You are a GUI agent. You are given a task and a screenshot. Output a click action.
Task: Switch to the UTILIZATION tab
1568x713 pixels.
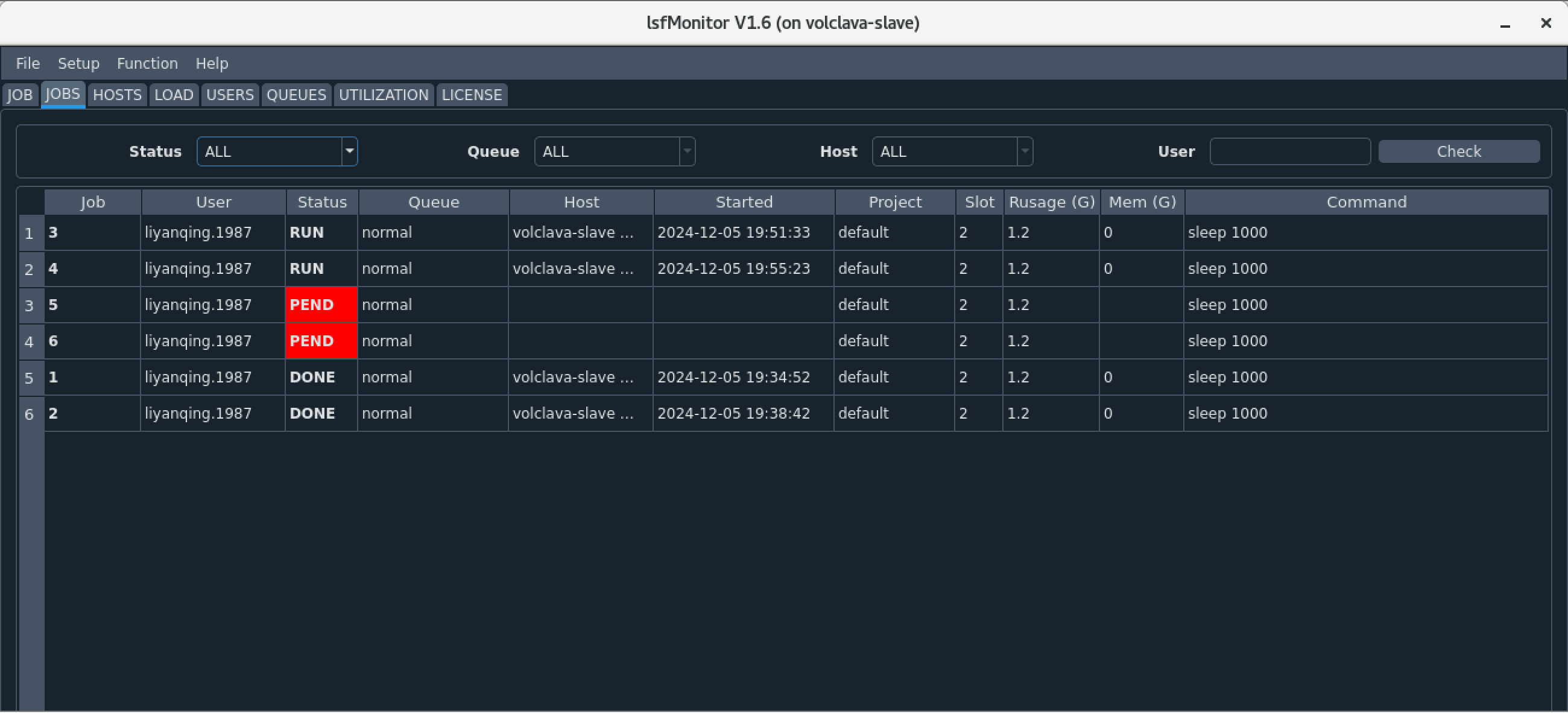point(384,95)
